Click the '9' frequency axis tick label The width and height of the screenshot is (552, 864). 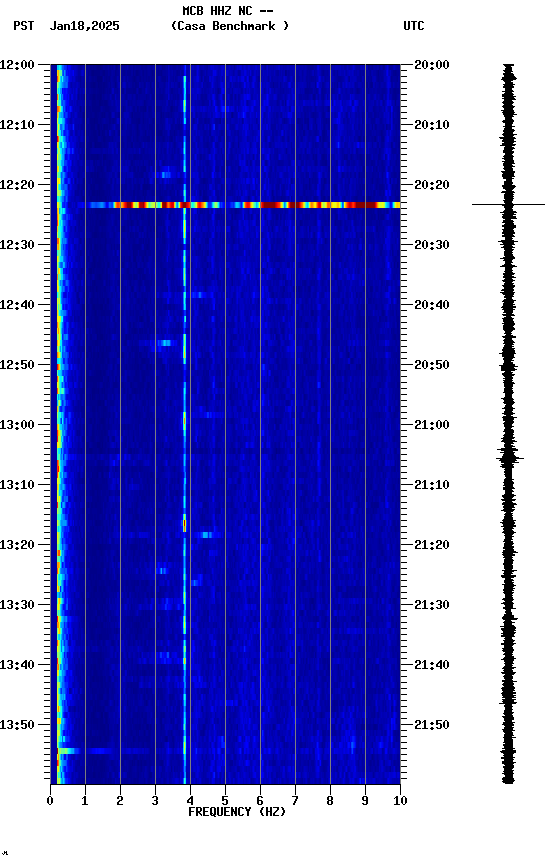[365, 801]
